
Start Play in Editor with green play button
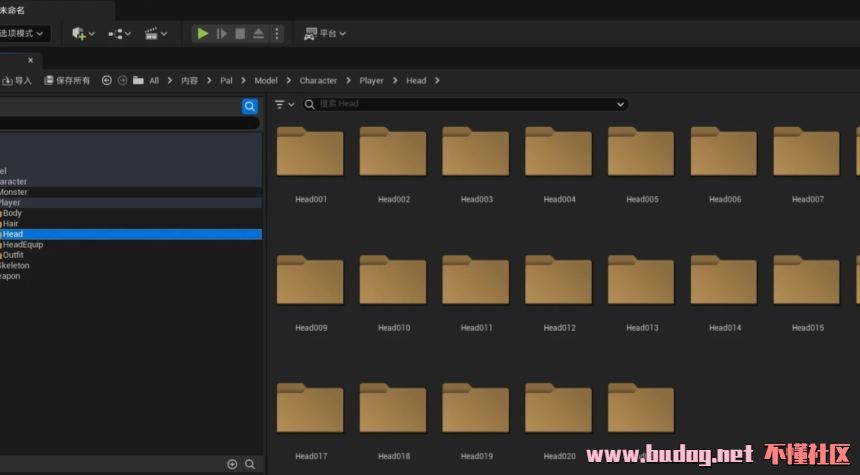click(x=202, y=33)
